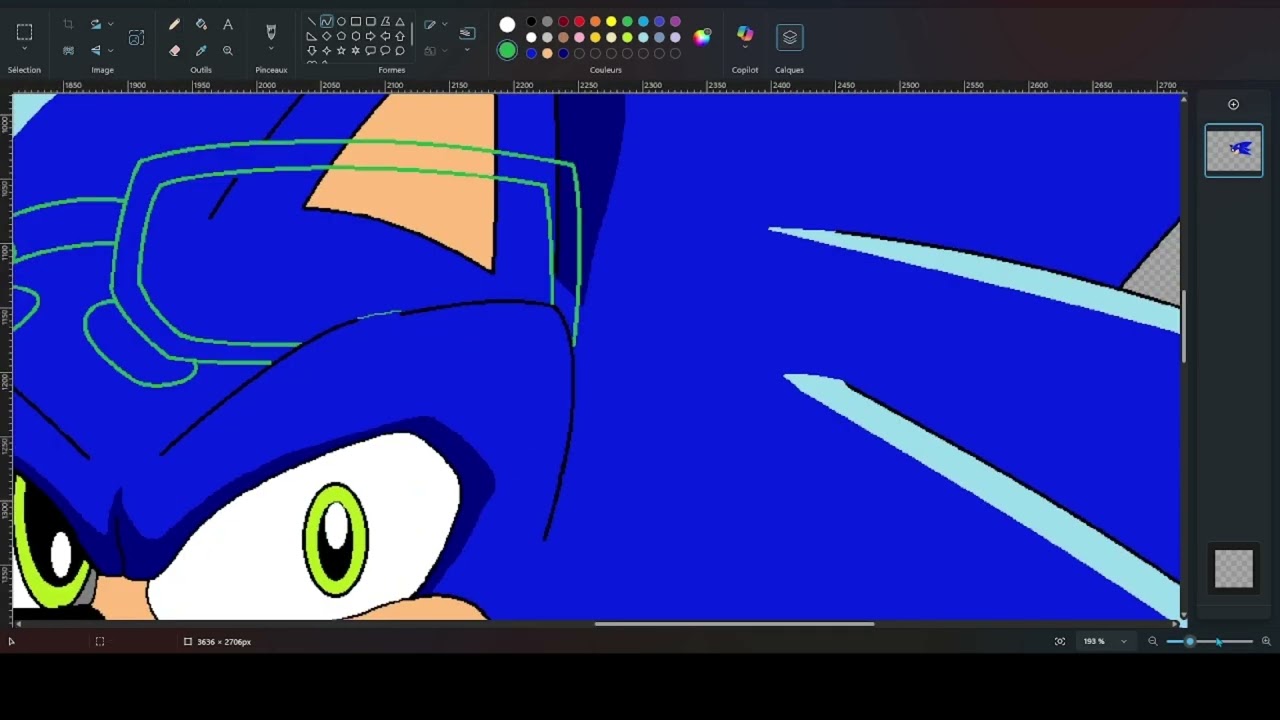Select primary color white circle

(507, 24)
